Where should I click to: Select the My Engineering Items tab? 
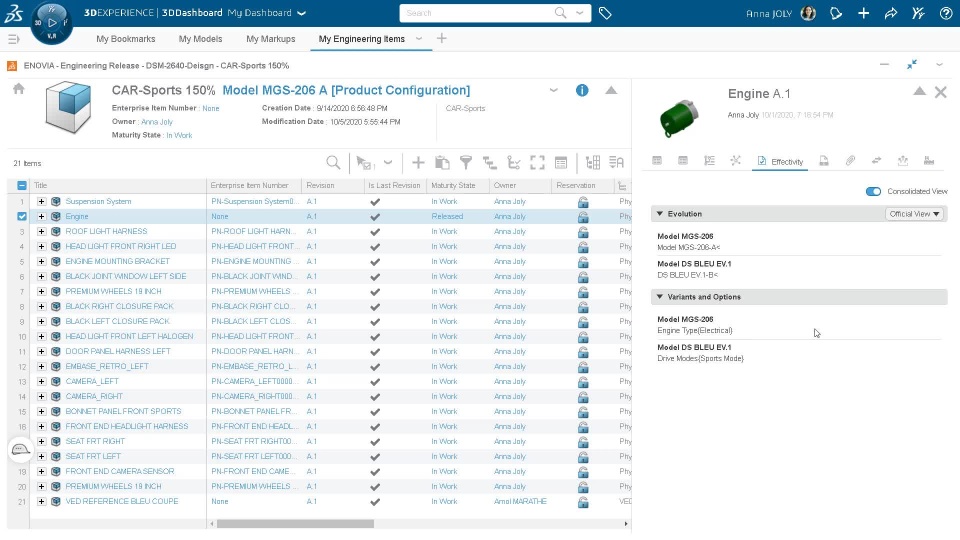[x=361, y=39]
